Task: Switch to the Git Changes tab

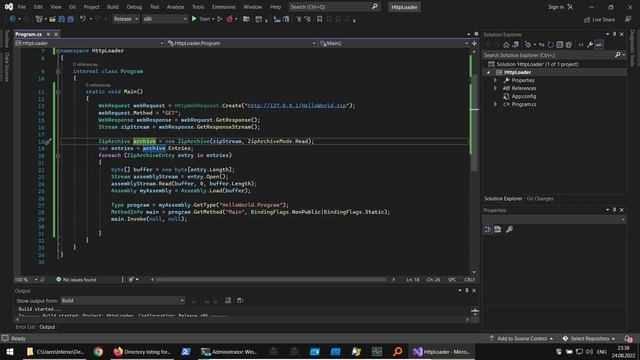Action: point(540,199)
